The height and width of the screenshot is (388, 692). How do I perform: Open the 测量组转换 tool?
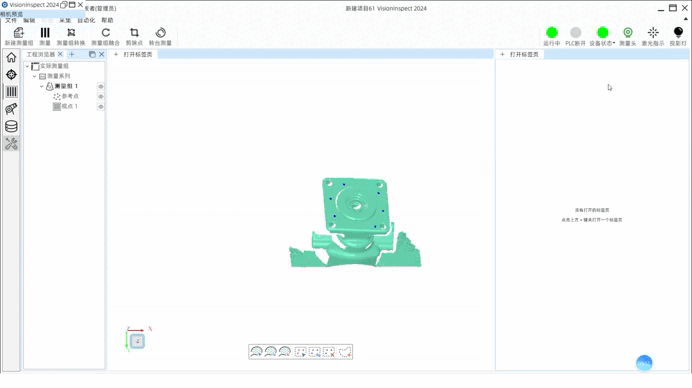coord(71,36)
